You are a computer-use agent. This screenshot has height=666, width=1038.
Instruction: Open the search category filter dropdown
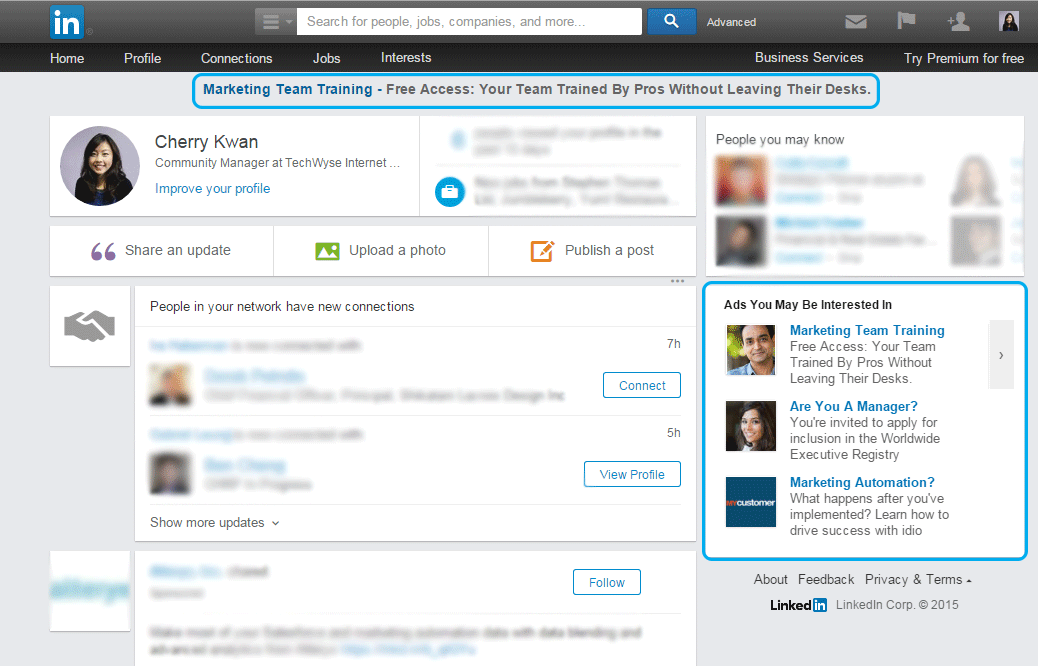pyautogui.click(x=275, y=21)
